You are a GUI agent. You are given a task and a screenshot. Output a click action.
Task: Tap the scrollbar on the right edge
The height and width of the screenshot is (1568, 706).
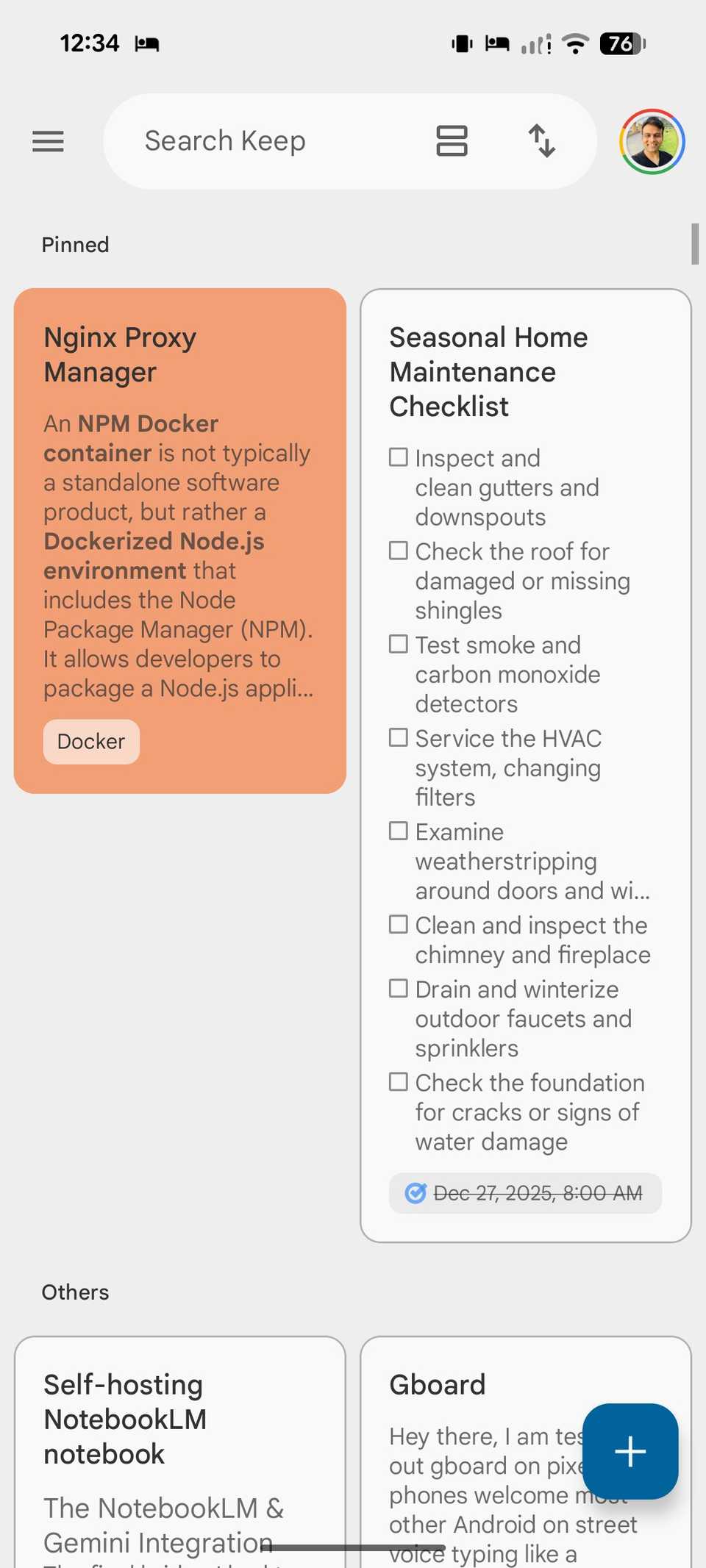point(696,244)
